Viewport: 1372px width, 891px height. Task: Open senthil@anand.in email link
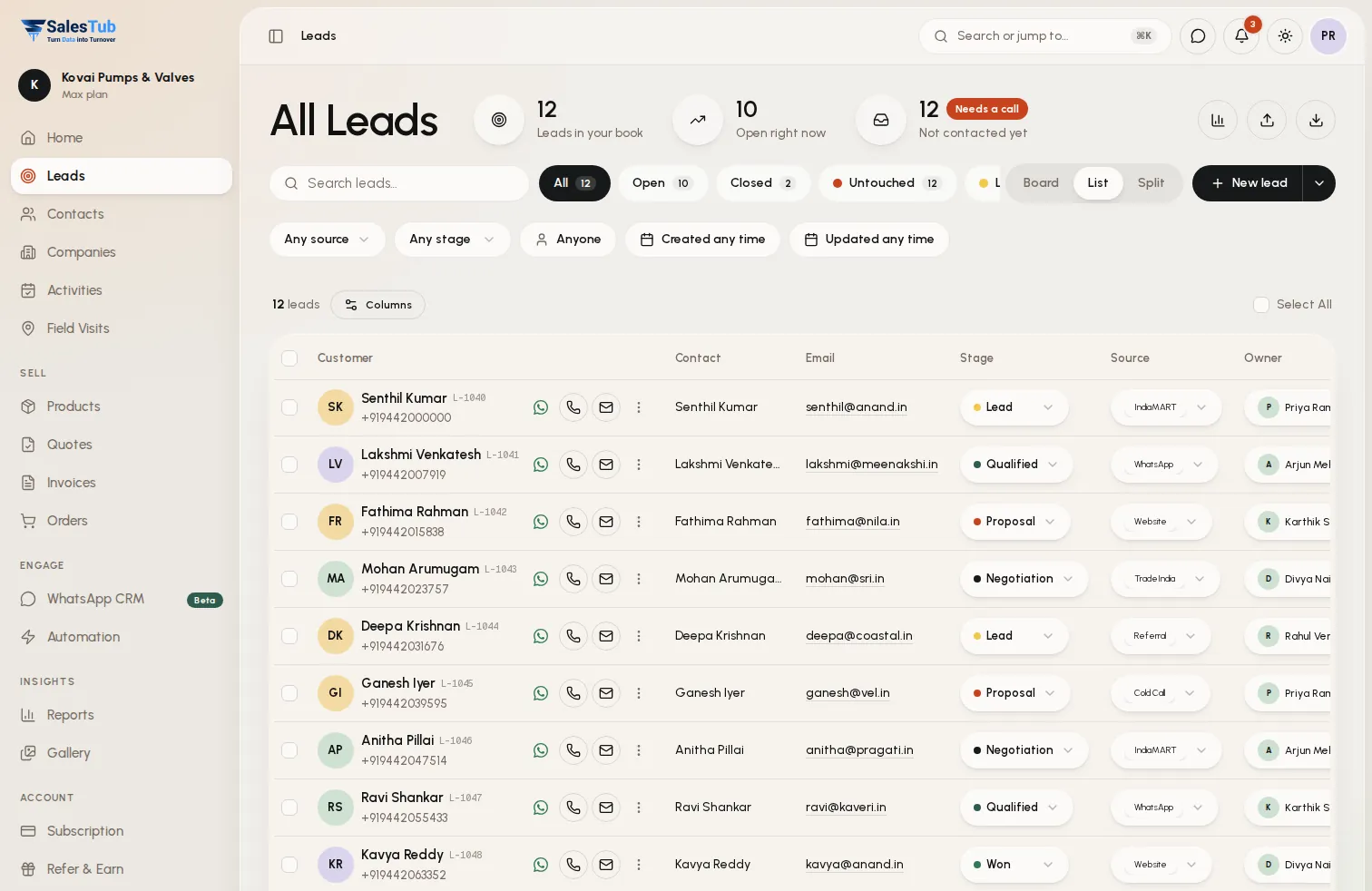pos(856,407)
